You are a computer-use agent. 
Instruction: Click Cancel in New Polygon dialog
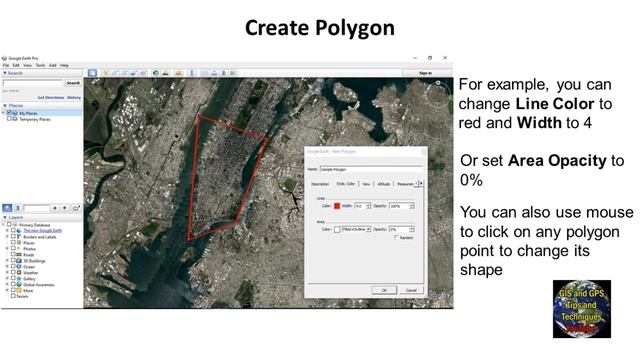pos(411,290)
